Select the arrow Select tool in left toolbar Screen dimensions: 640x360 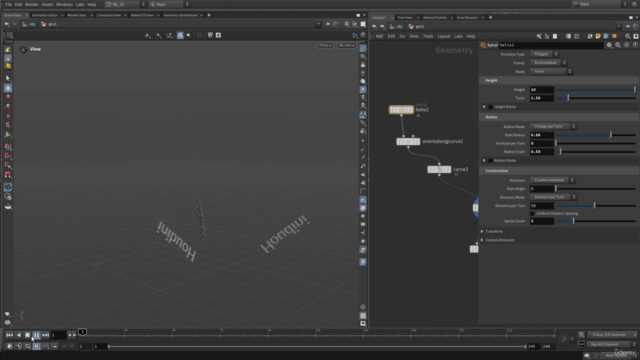click(x=8, y=78)
